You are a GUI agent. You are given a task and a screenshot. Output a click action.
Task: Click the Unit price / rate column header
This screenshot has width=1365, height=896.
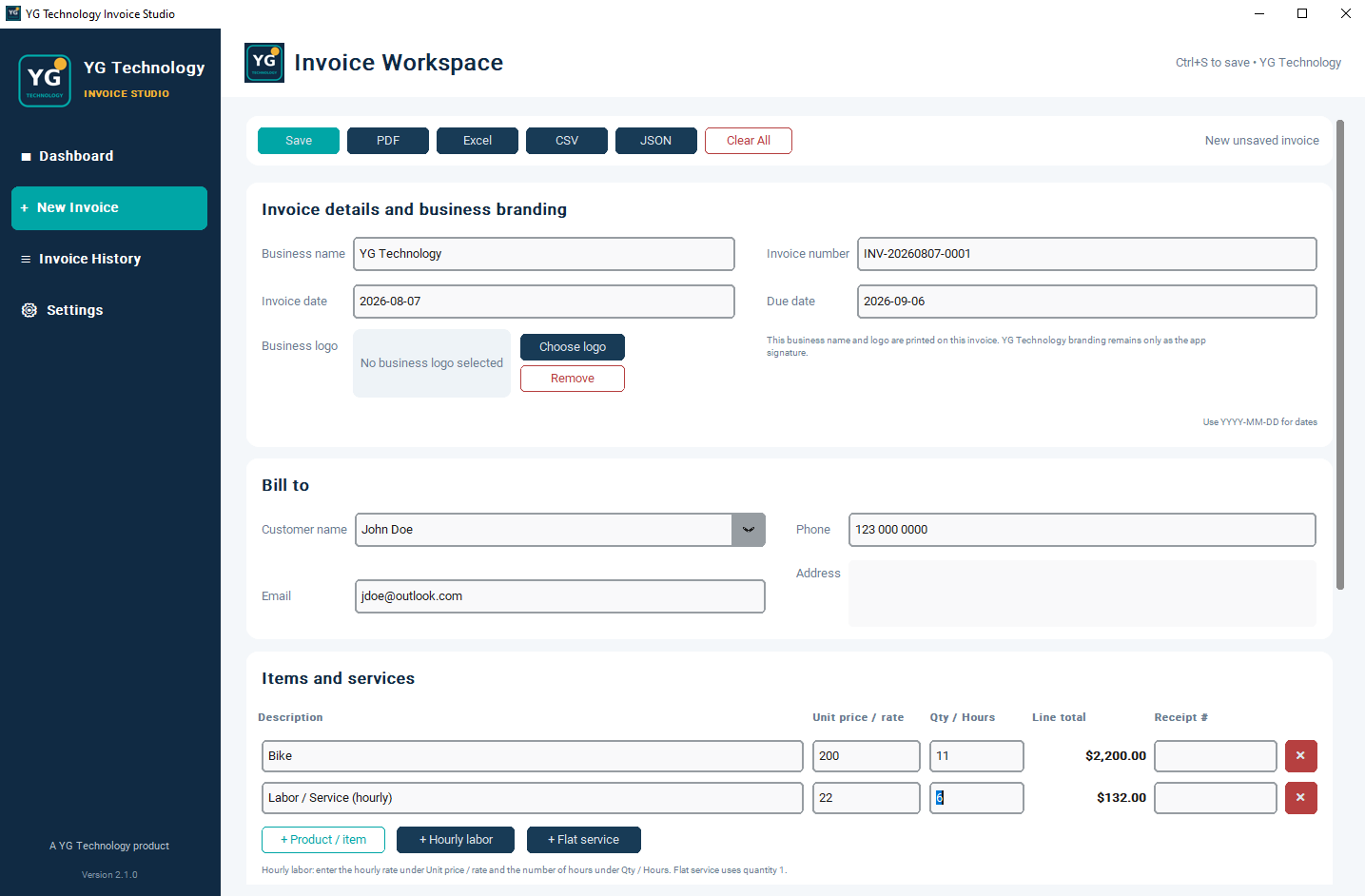858,718
